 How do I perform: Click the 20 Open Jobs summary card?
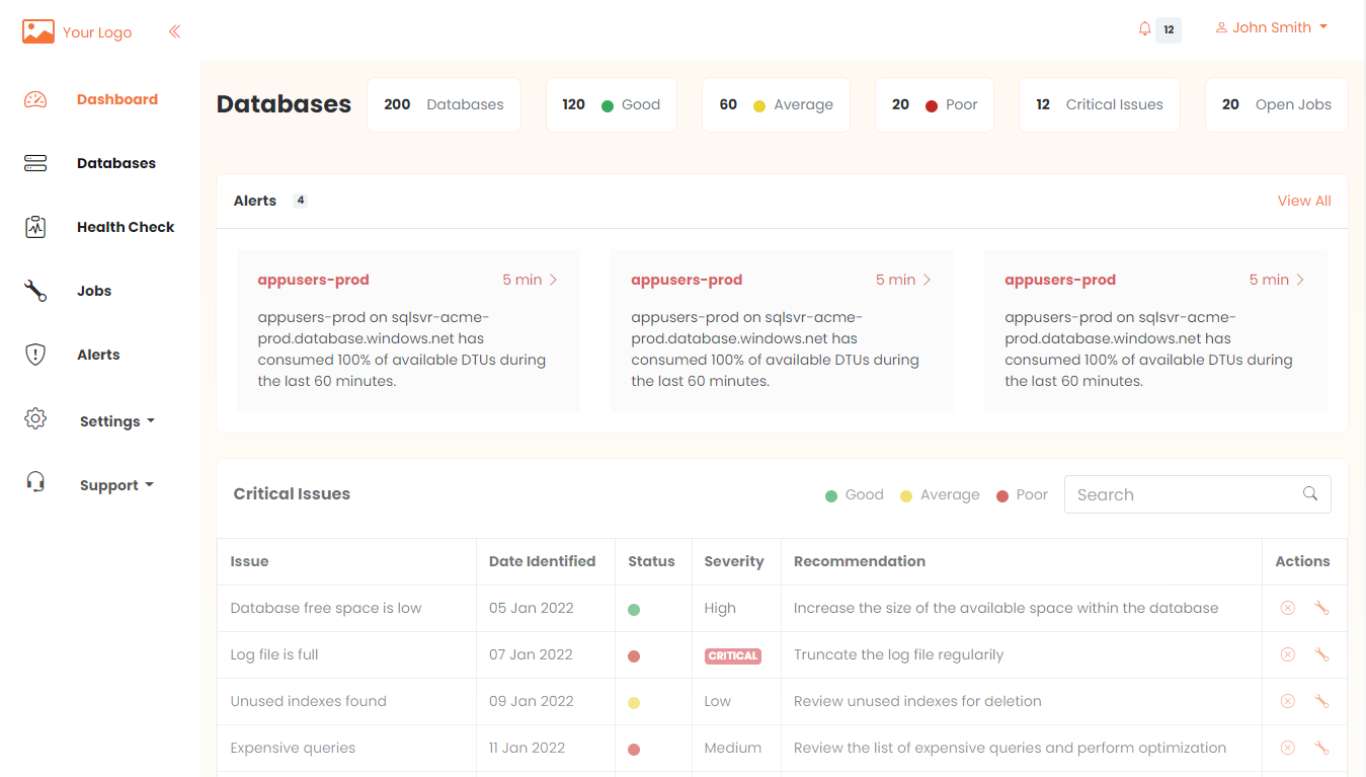pyautogui.click(x=1276, y=105)
